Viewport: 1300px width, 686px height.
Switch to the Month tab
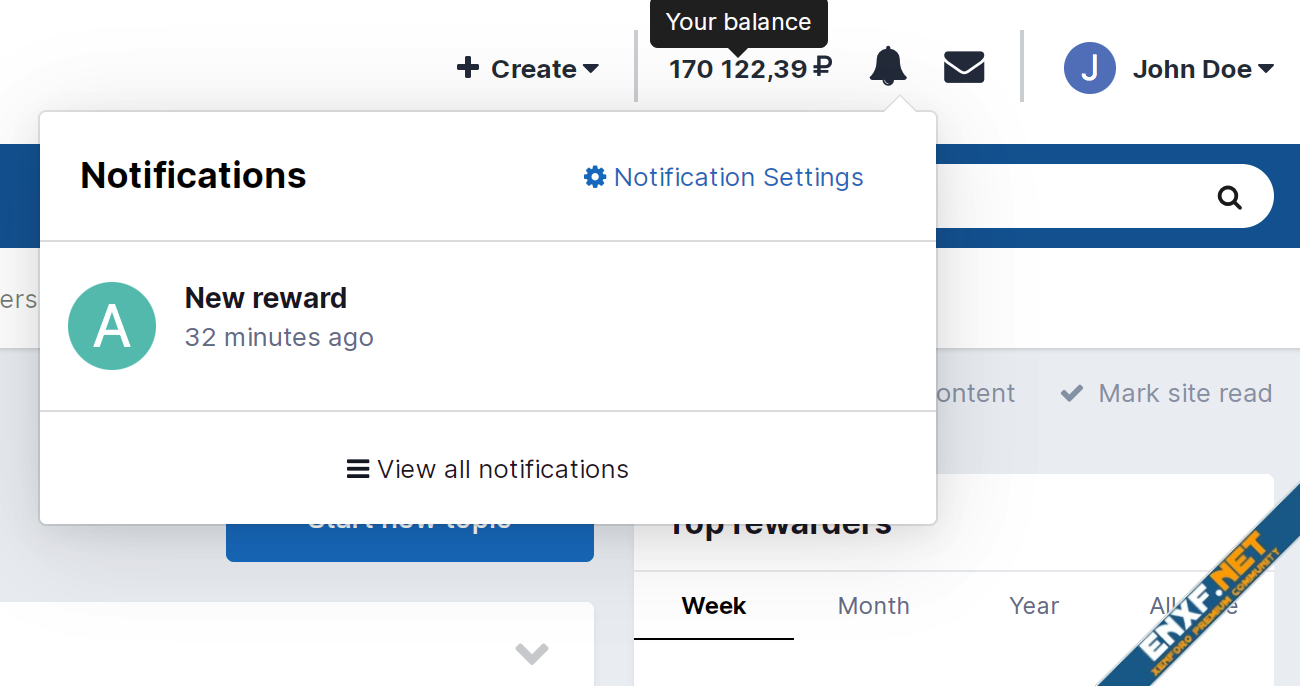(x=873, y=606)
